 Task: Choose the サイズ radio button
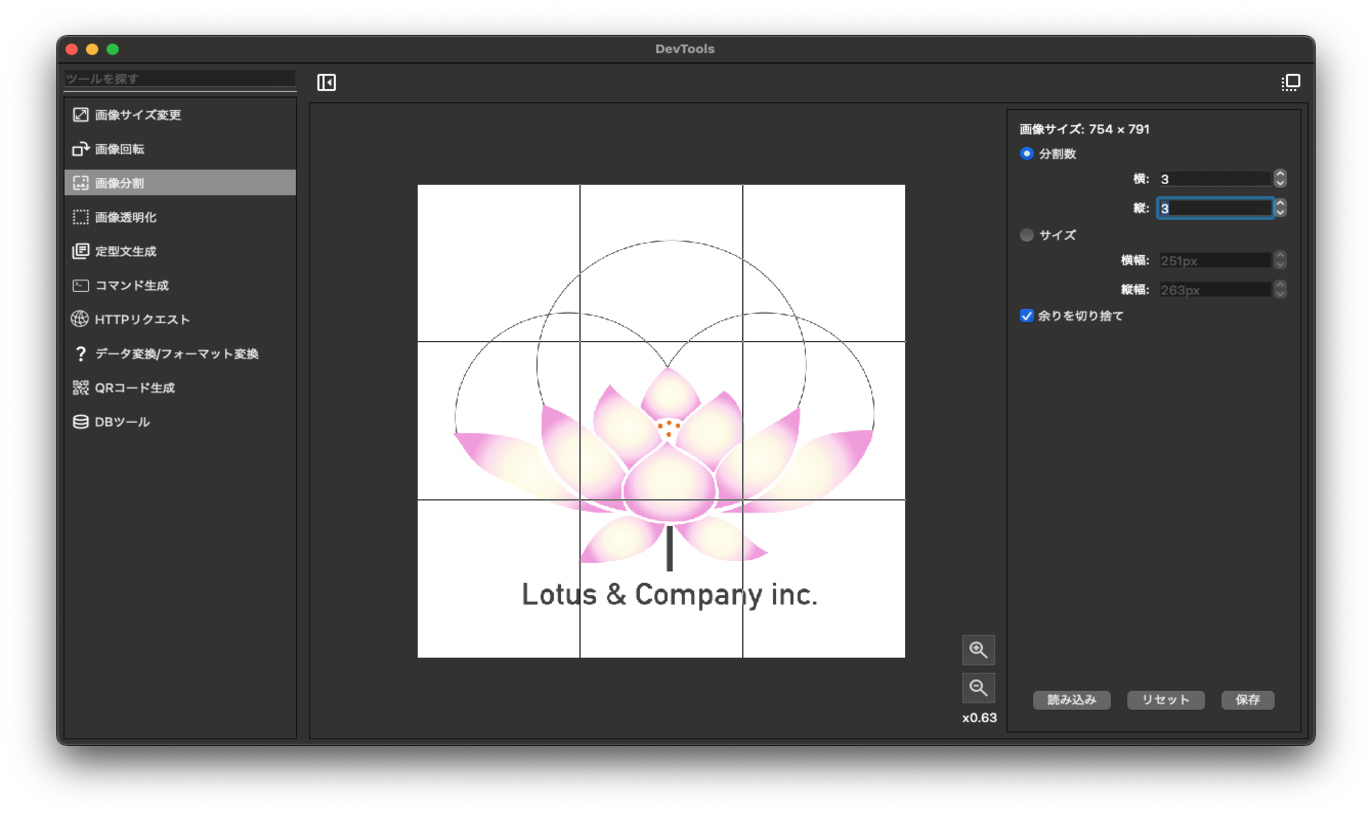coord(1026,235)
